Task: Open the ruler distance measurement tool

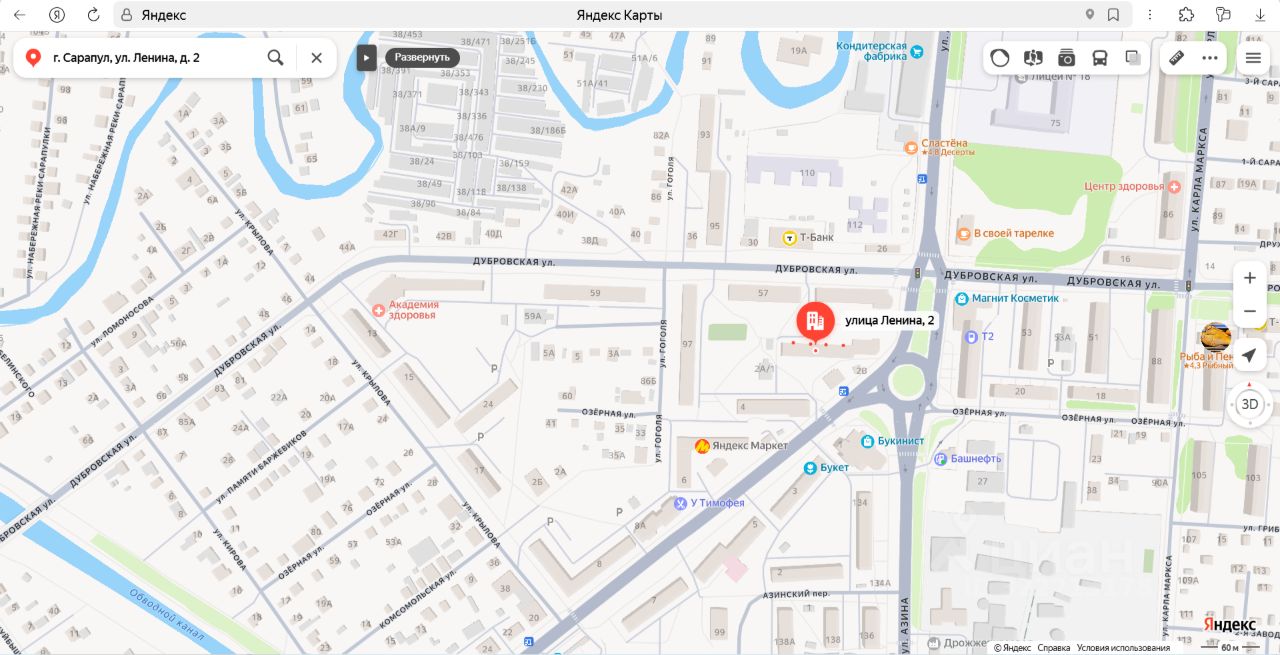Action: (1177, 57)
